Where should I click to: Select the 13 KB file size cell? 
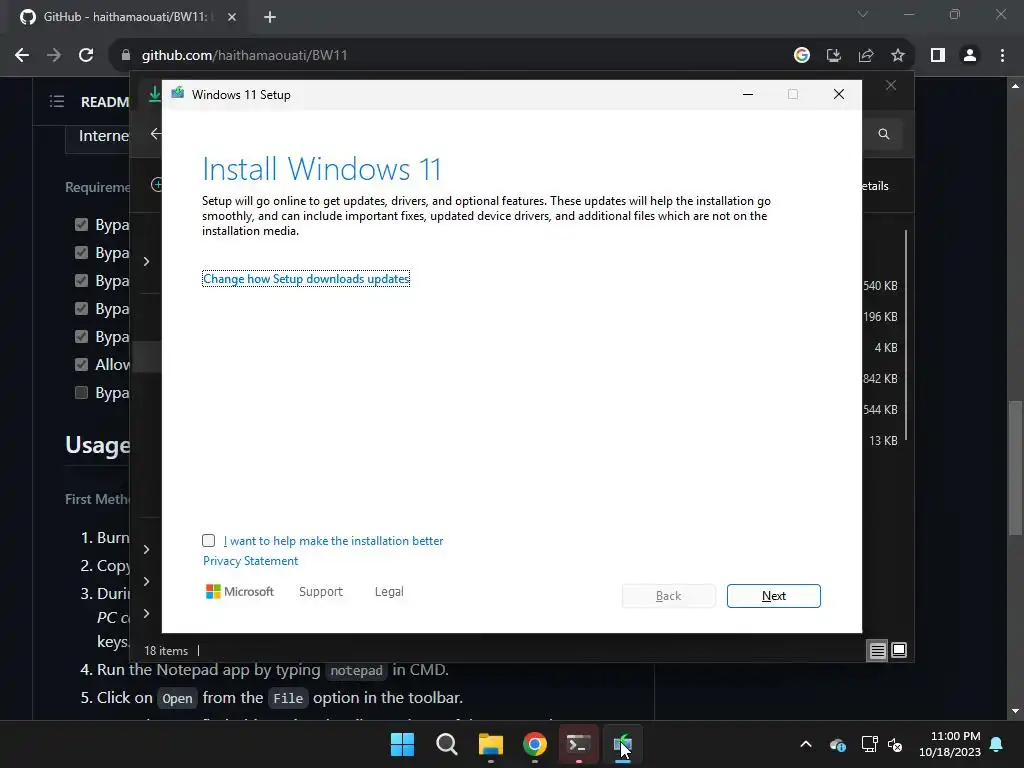coord(883,441)
